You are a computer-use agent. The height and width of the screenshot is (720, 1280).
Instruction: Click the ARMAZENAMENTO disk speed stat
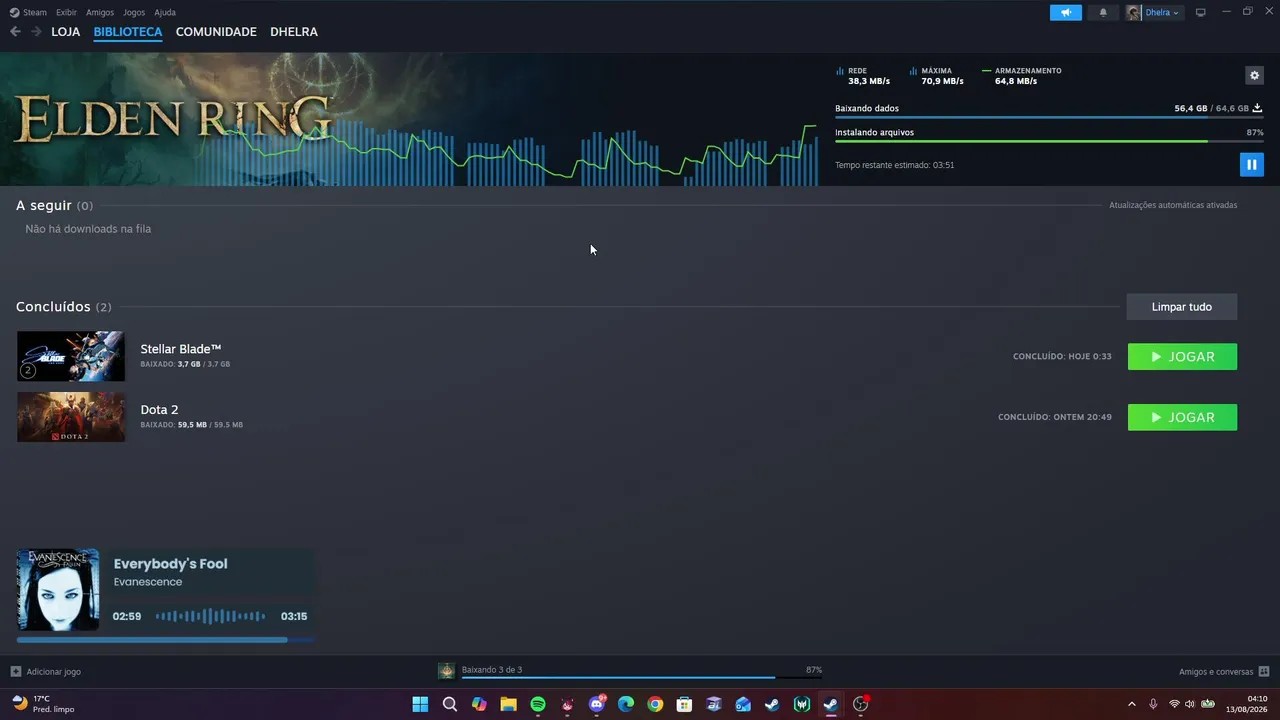[x=1022, y=76]
